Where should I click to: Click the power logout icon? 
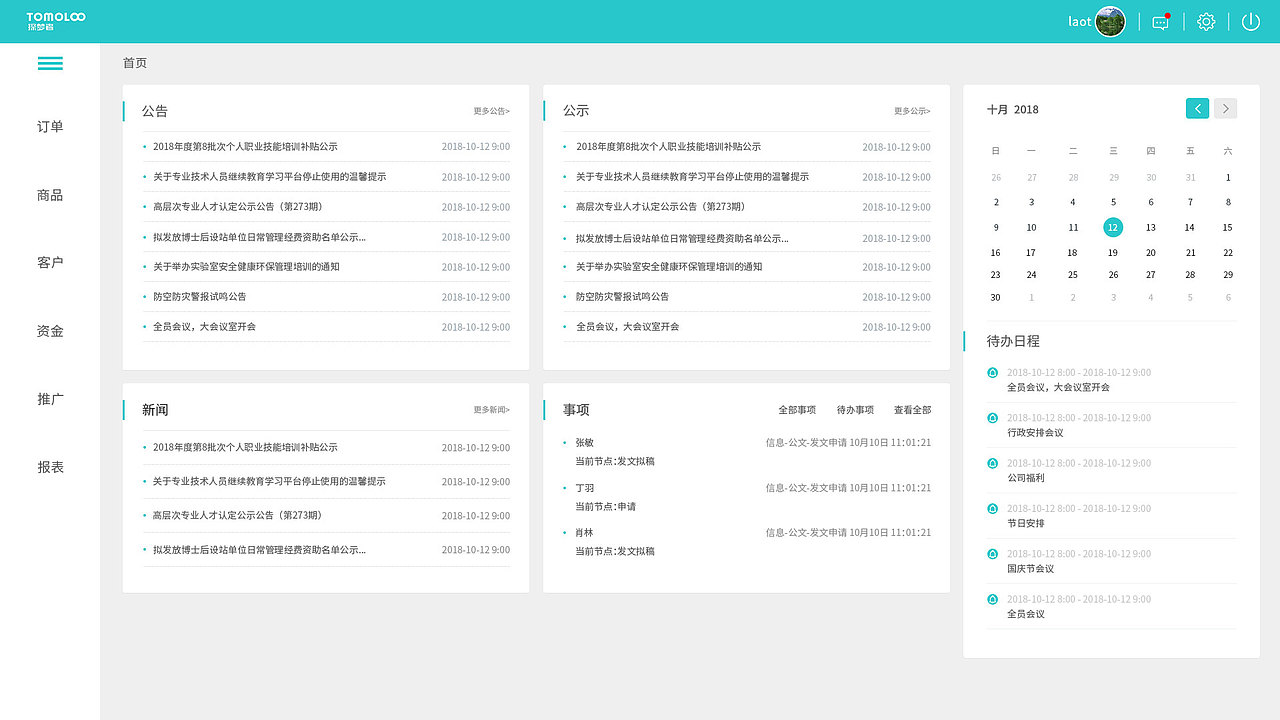pyautogui.click(x=1251, y=21)
